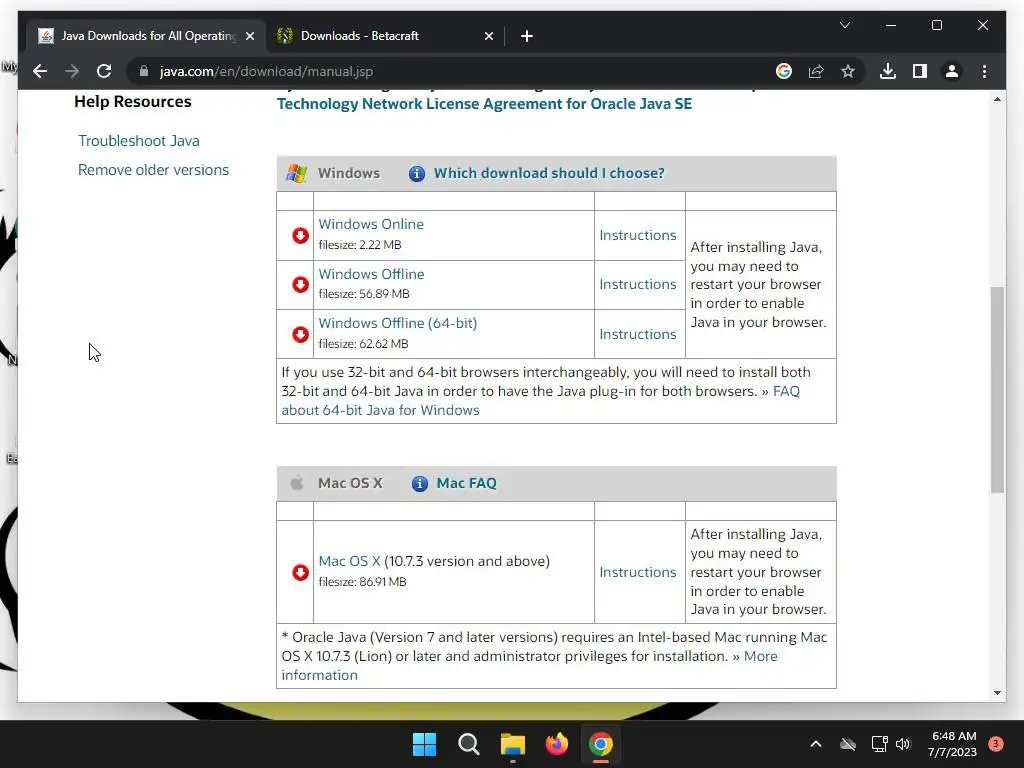This screenshot has height=768, width=1024.
Task: Open Instructions for Windows Offline (64-bit)
Action: click(637, 334)
